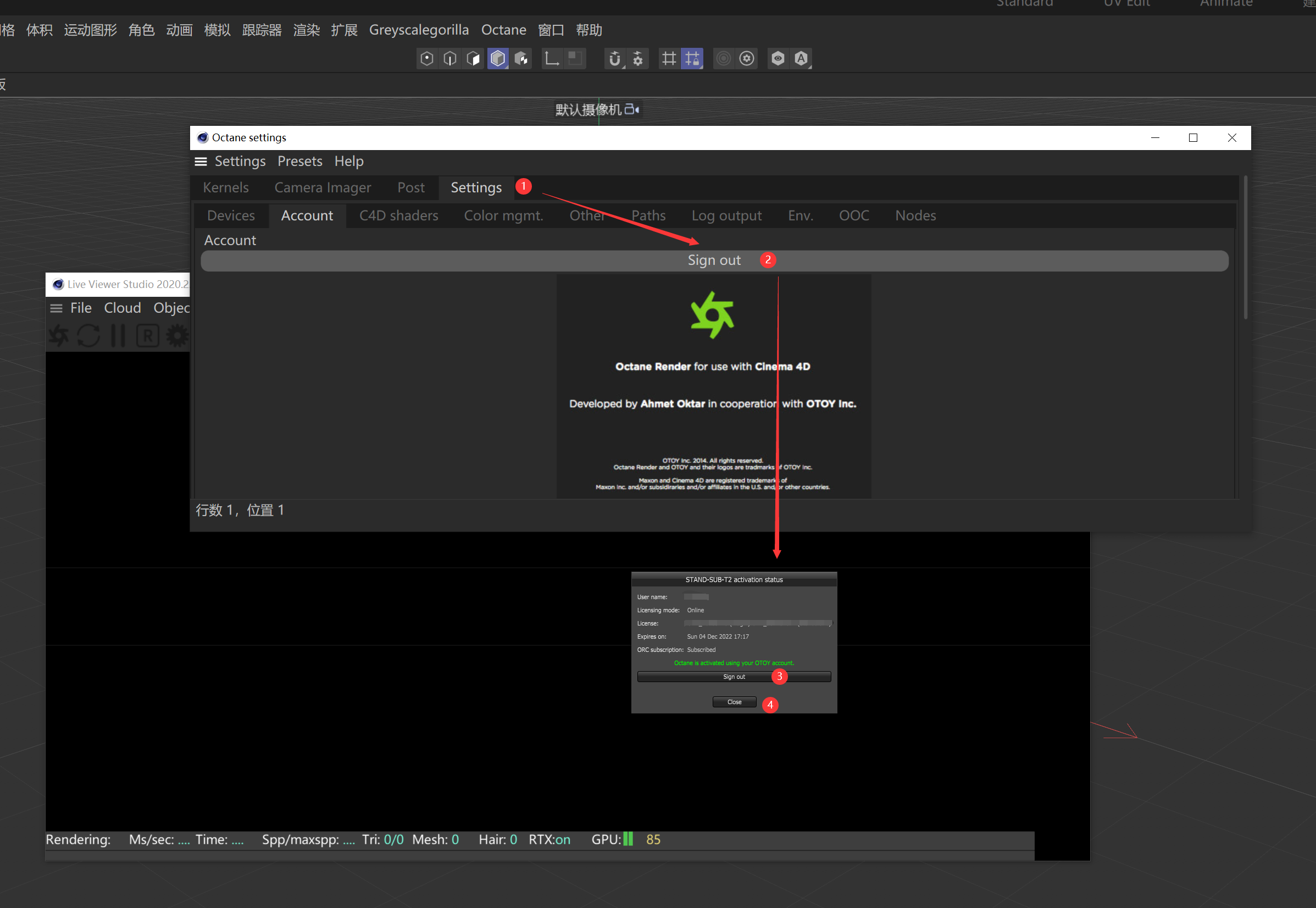Open the Presets menu in Octane settings

click(x=299, y=162)
